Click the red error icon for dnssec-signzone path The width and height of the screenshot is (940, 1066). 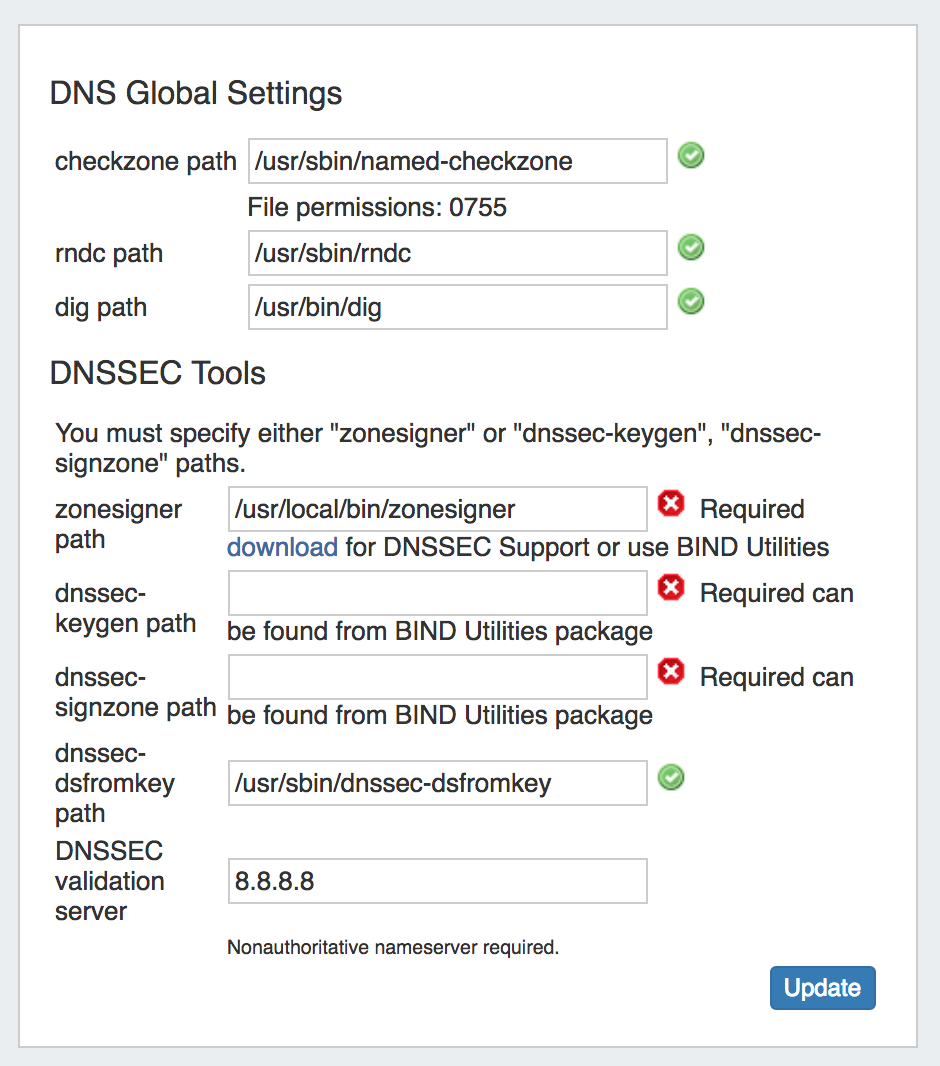coord(671,673)
